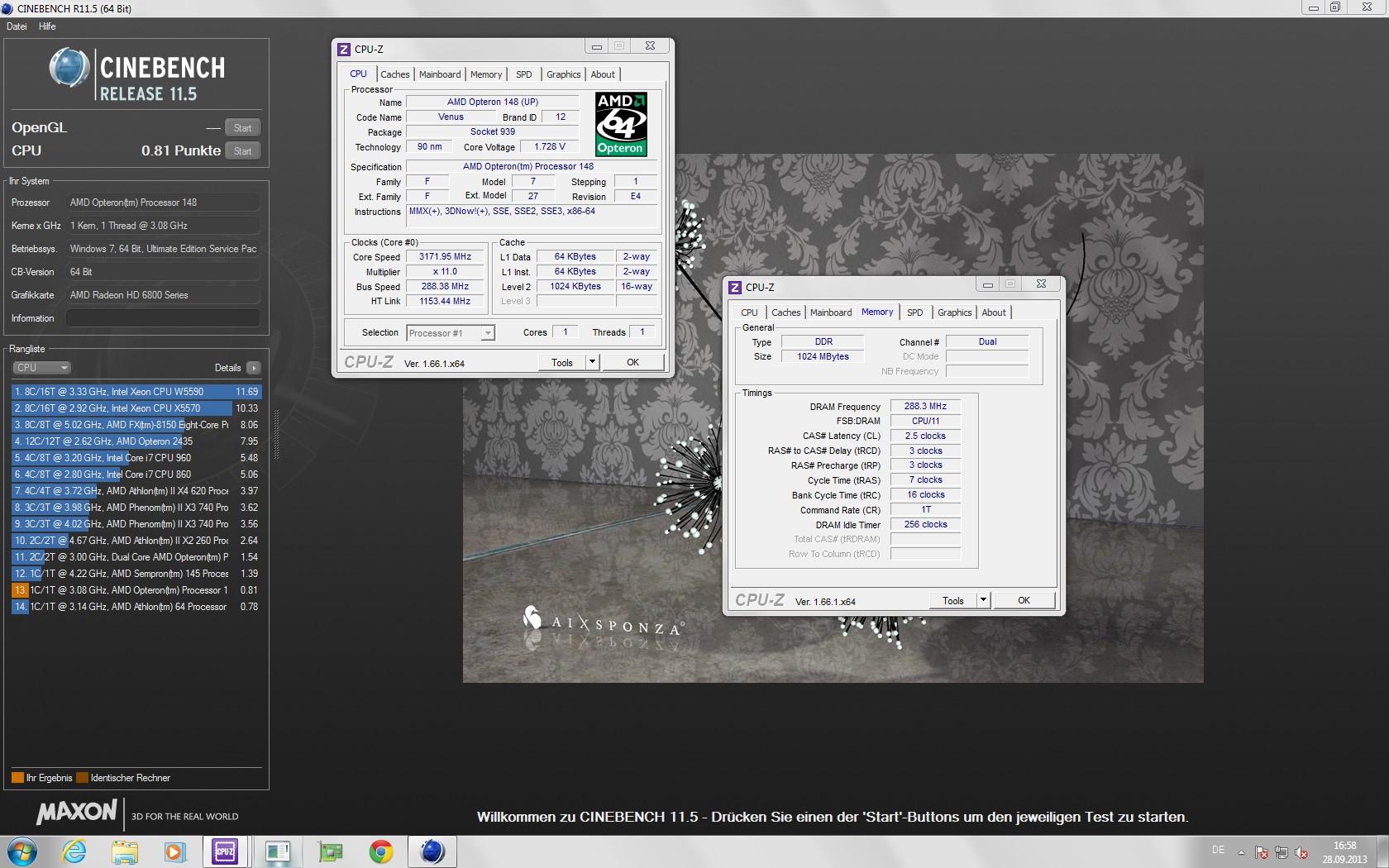Image resolution: width=1389 pixels, height=868 pixels.
Task: Open Google Chrome from taskbar
Action: coord(380,851)
